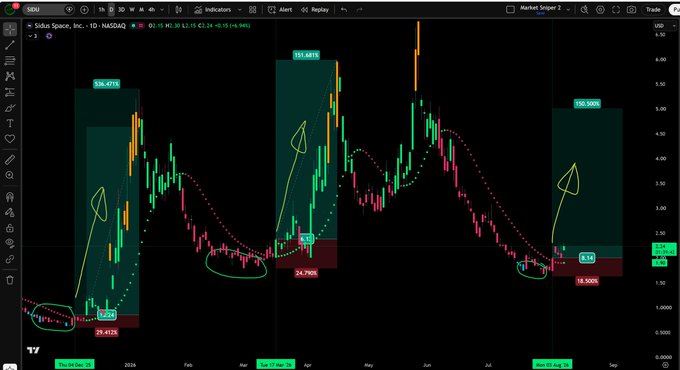This screenshot has width=680, height=370.
Task: Open the Trade panel button
Action: [653, 9]
